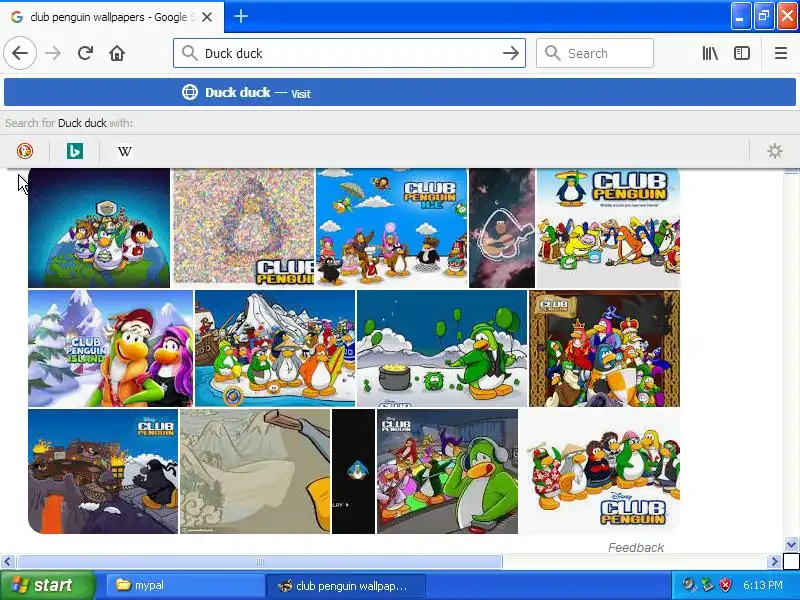Open the pirate ship penguin crowd thumbnail
Viewport: 800px width, 600px height.
pos(275,348)
